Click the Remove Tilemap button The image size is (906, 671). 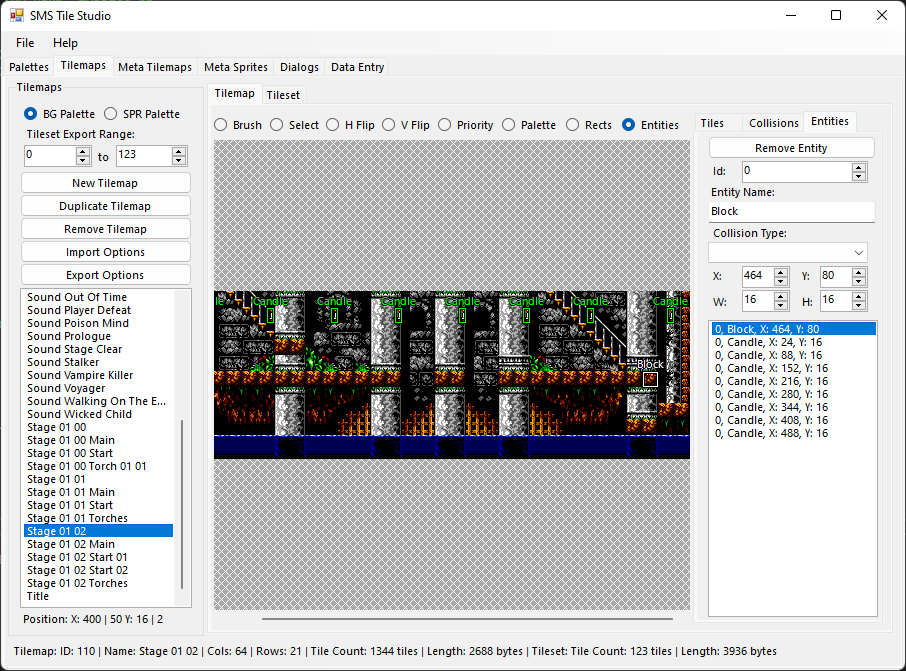pyautogui.click(x=106, y=229)
